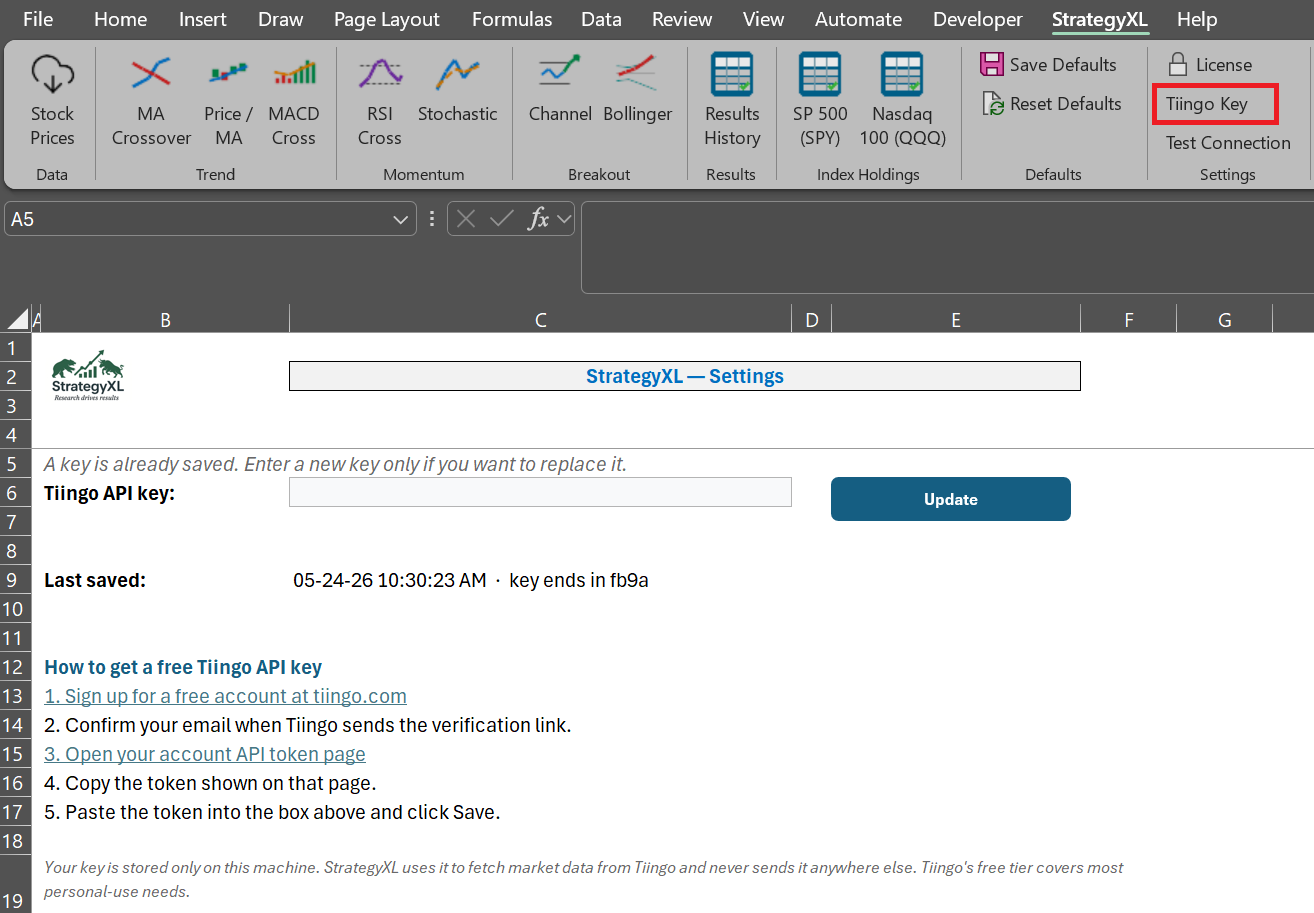Image resolution: width=1314 pixels, height=913 pixels.
Task: Click 'How to get a free Tiingo API key'
Action: [x=183, y=667]
